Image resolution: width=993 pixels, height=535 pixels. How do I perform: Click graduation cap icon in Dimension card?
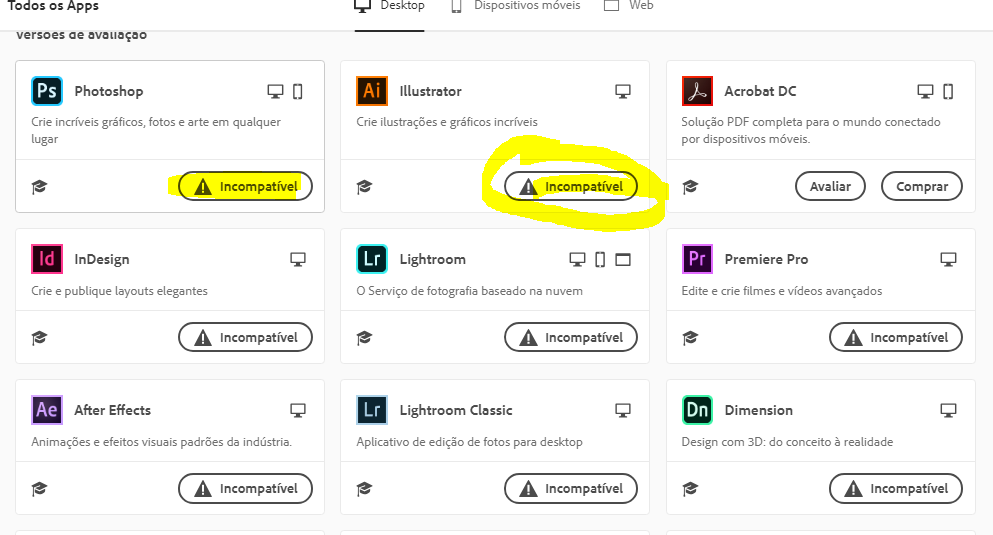(x=690, y=489)
